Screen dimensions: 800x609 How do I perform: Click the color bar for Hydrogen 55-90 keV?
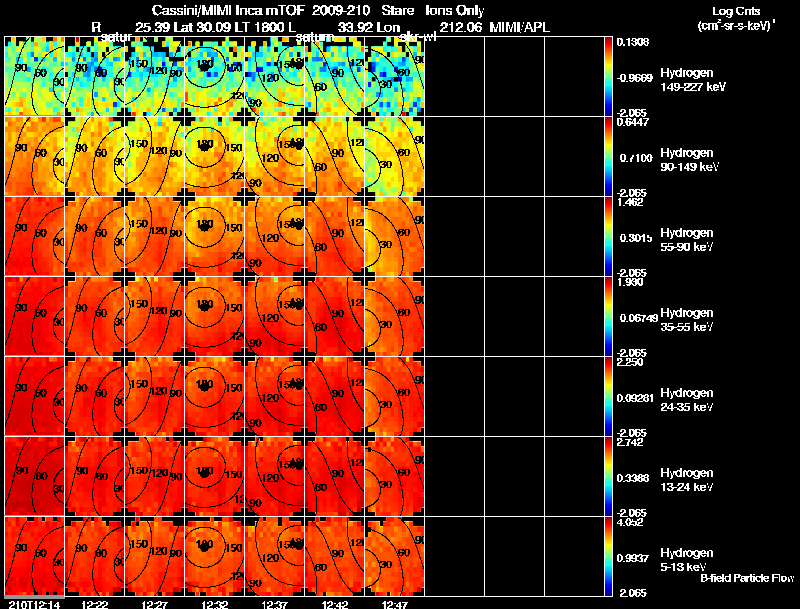608,236
